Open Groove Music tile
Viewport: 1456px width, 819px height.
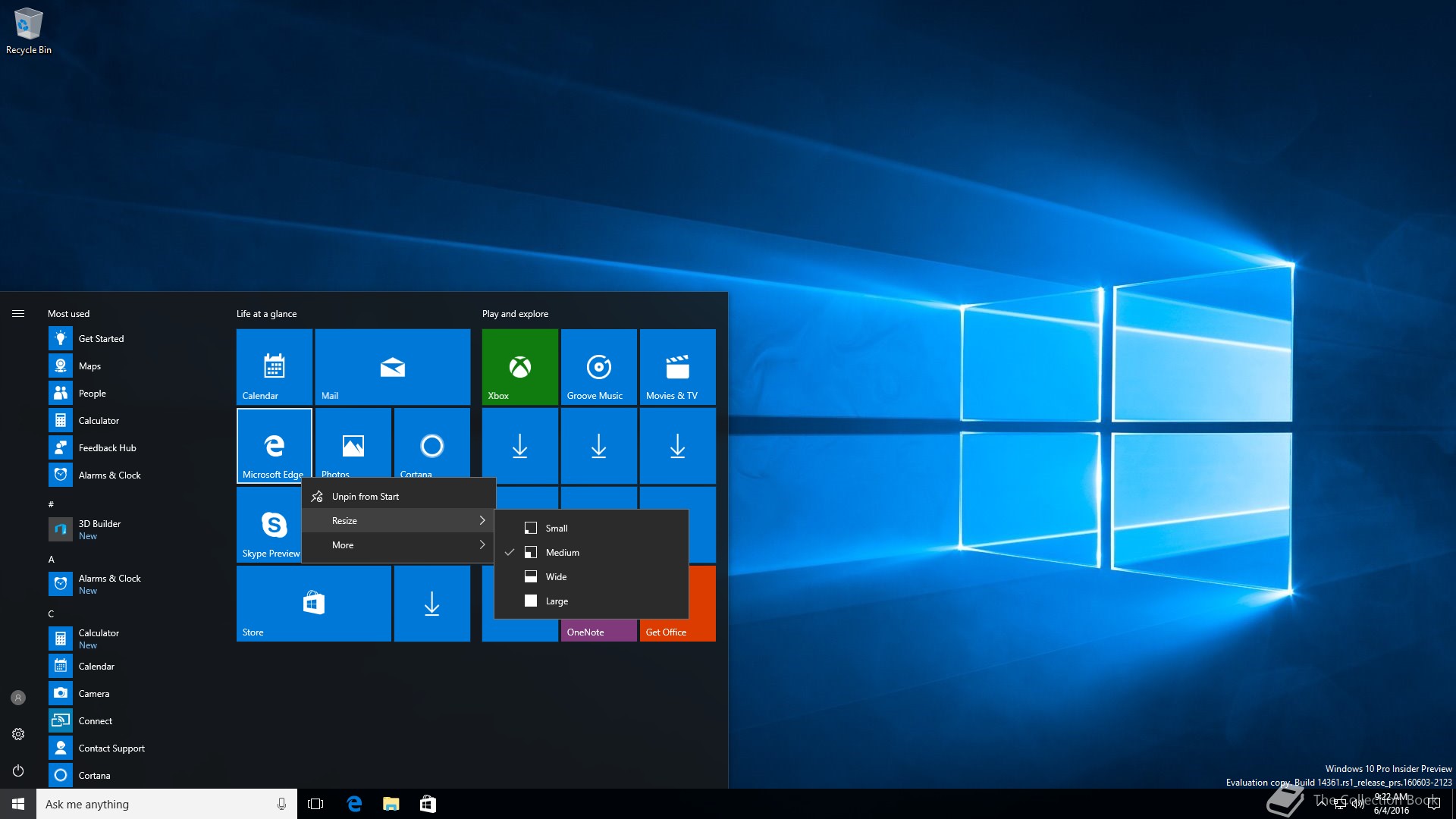tap(598, 366)
